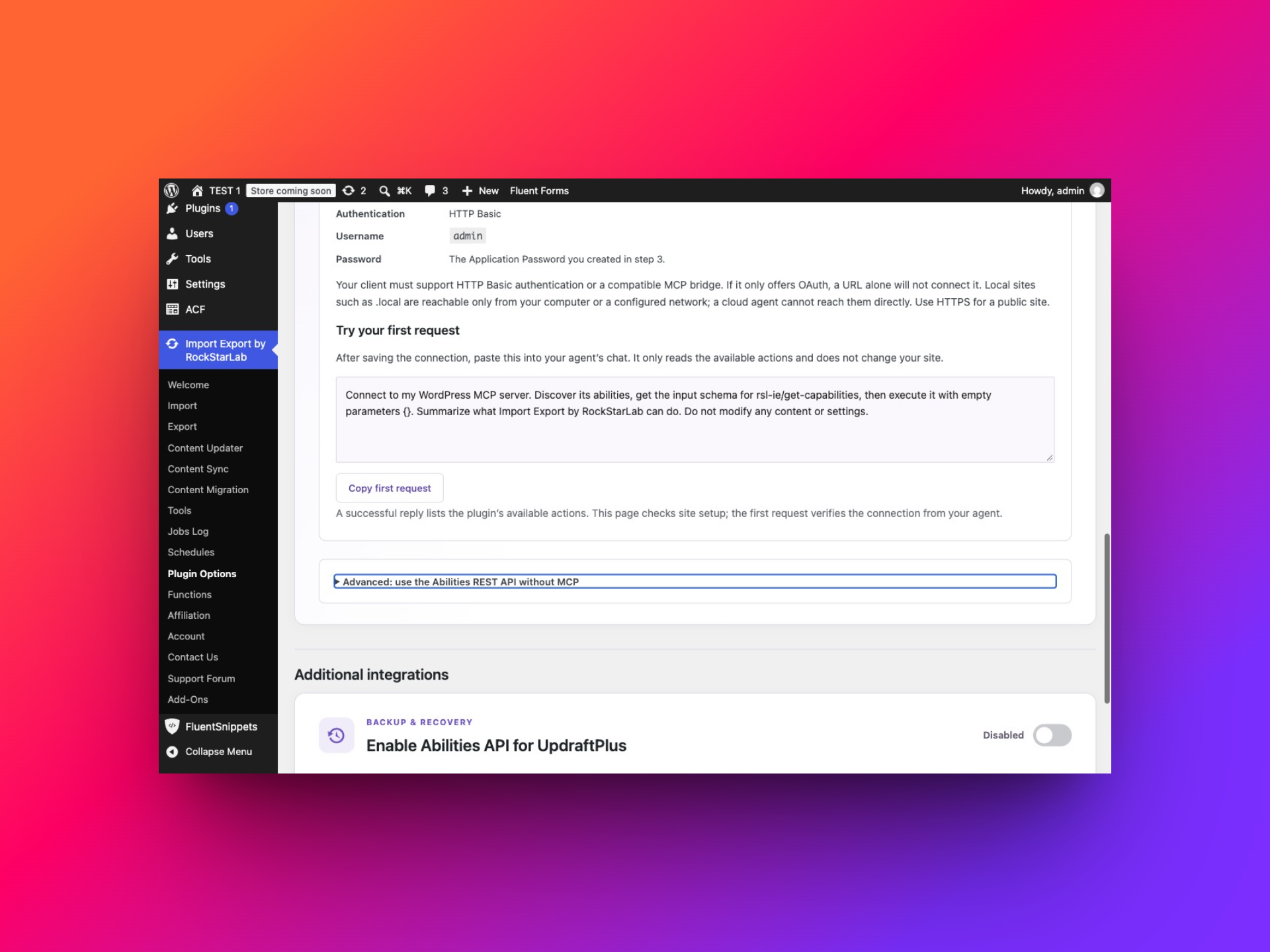This screenshot has width=1270, height=952.
Task: Open Fluent Forms in admin bar
Action: click(539, 190)
